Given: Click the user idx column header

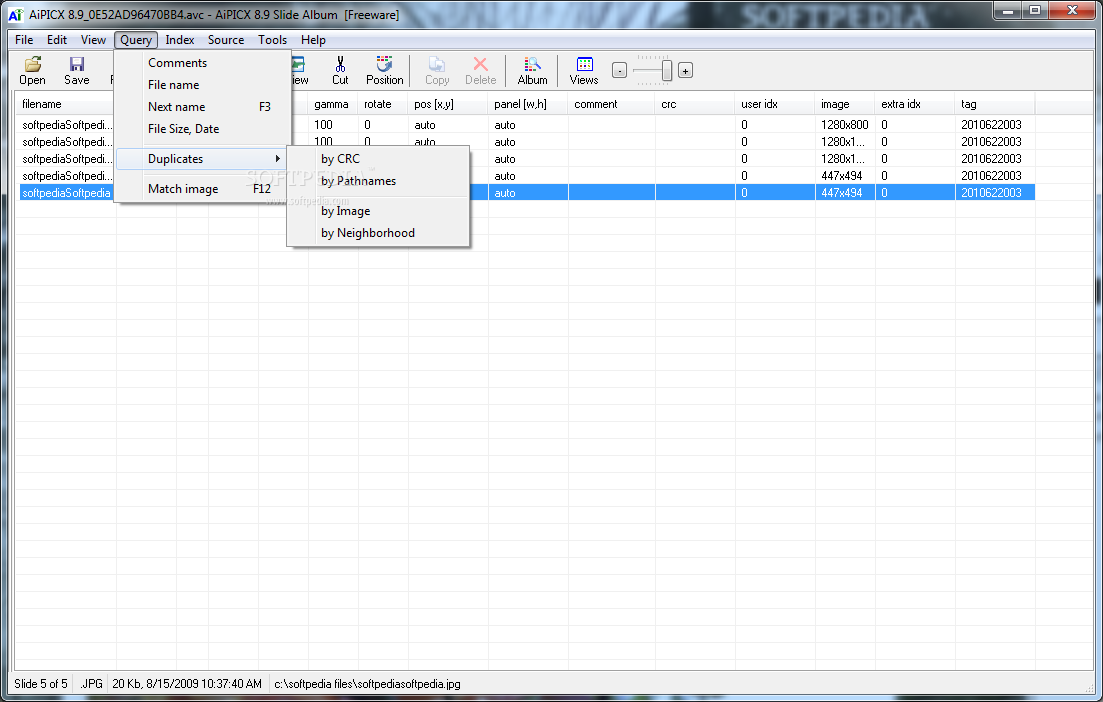Looking at the screenshot, I should click(x=774, y=104).
